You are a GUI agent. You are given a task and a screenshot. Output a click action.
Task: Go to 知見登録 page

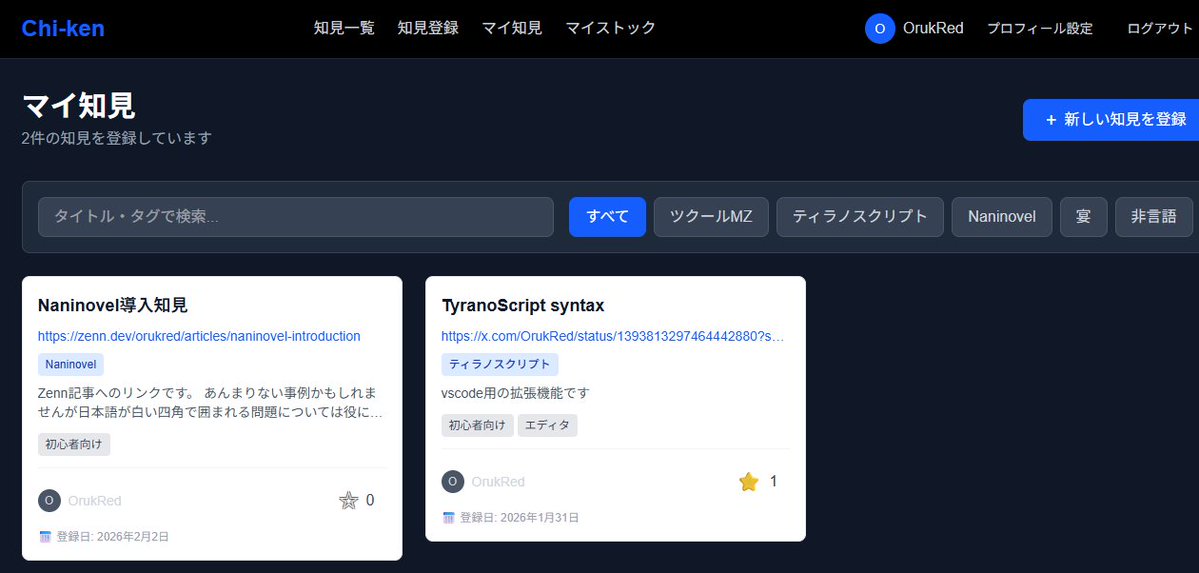[x=427, y=28]
